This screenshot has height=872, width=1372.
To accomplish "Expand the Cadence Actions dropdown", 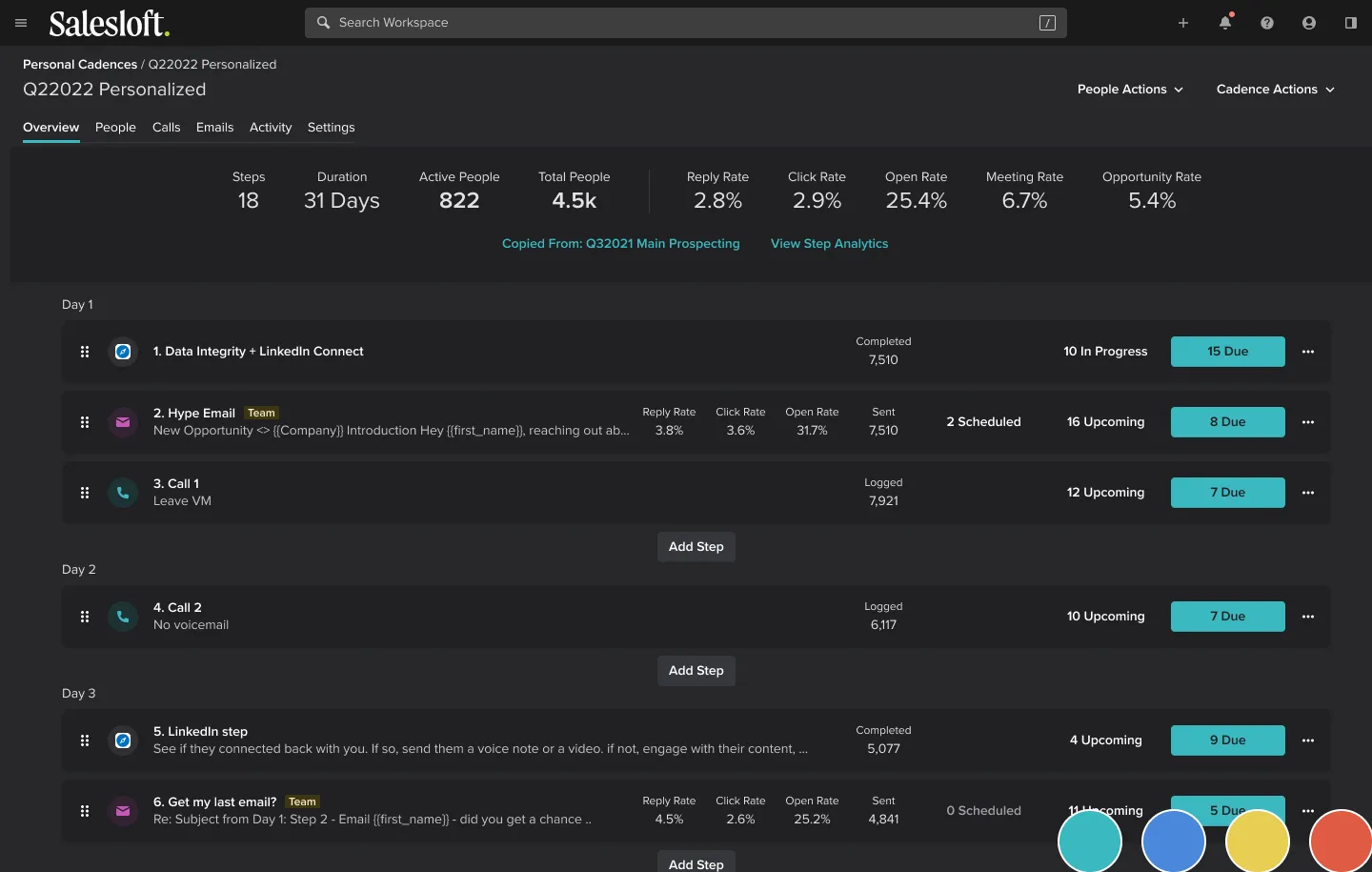I will 1275,90.
